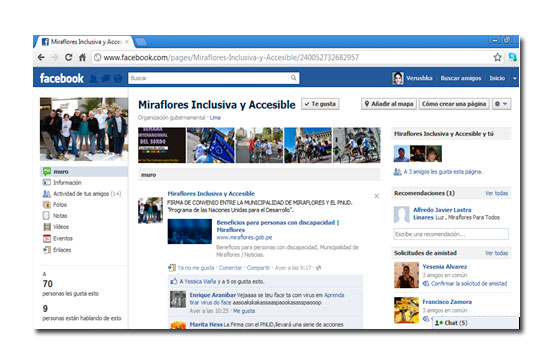Open Francisco Zamora's profile photo

click(x=406, y=310)
